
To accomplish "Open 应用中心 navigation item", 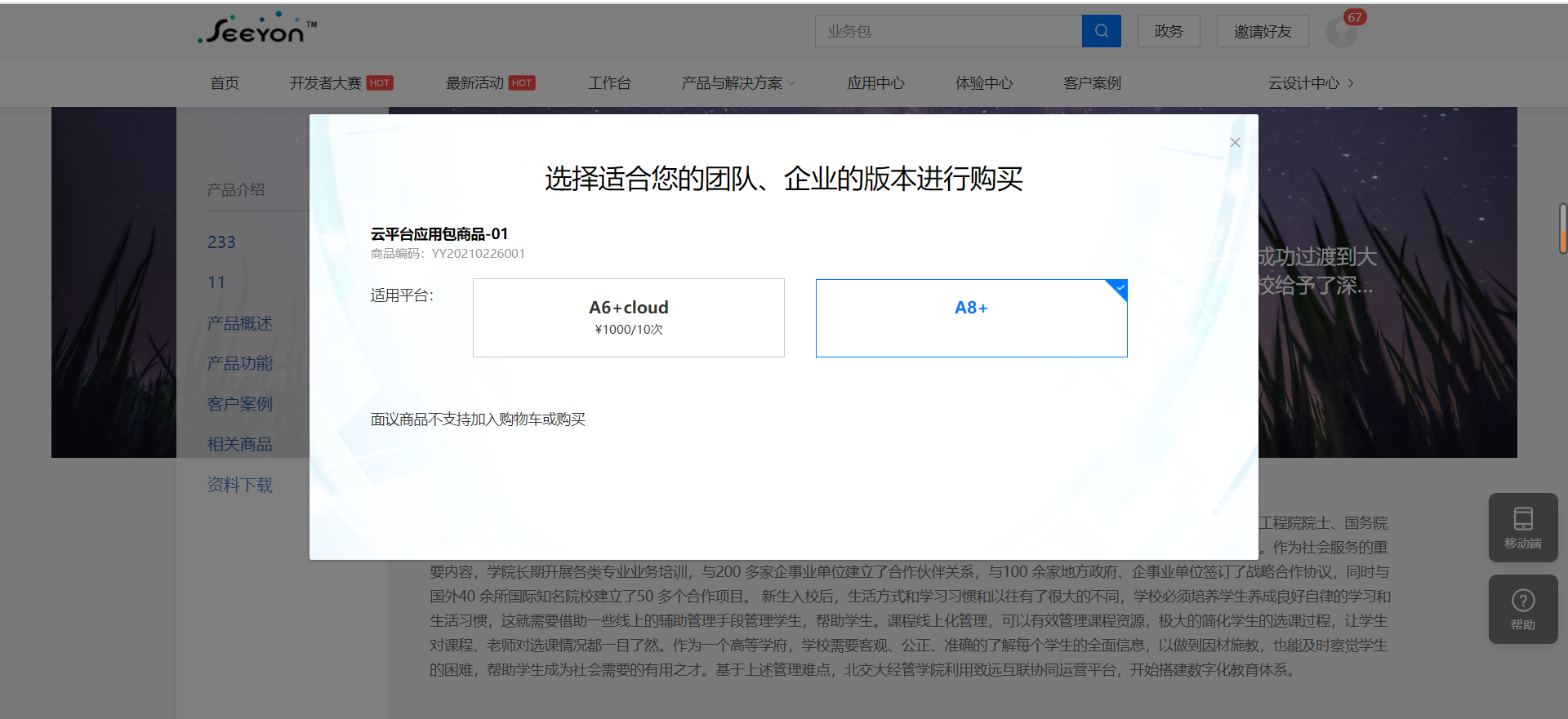I will (875, 83).
